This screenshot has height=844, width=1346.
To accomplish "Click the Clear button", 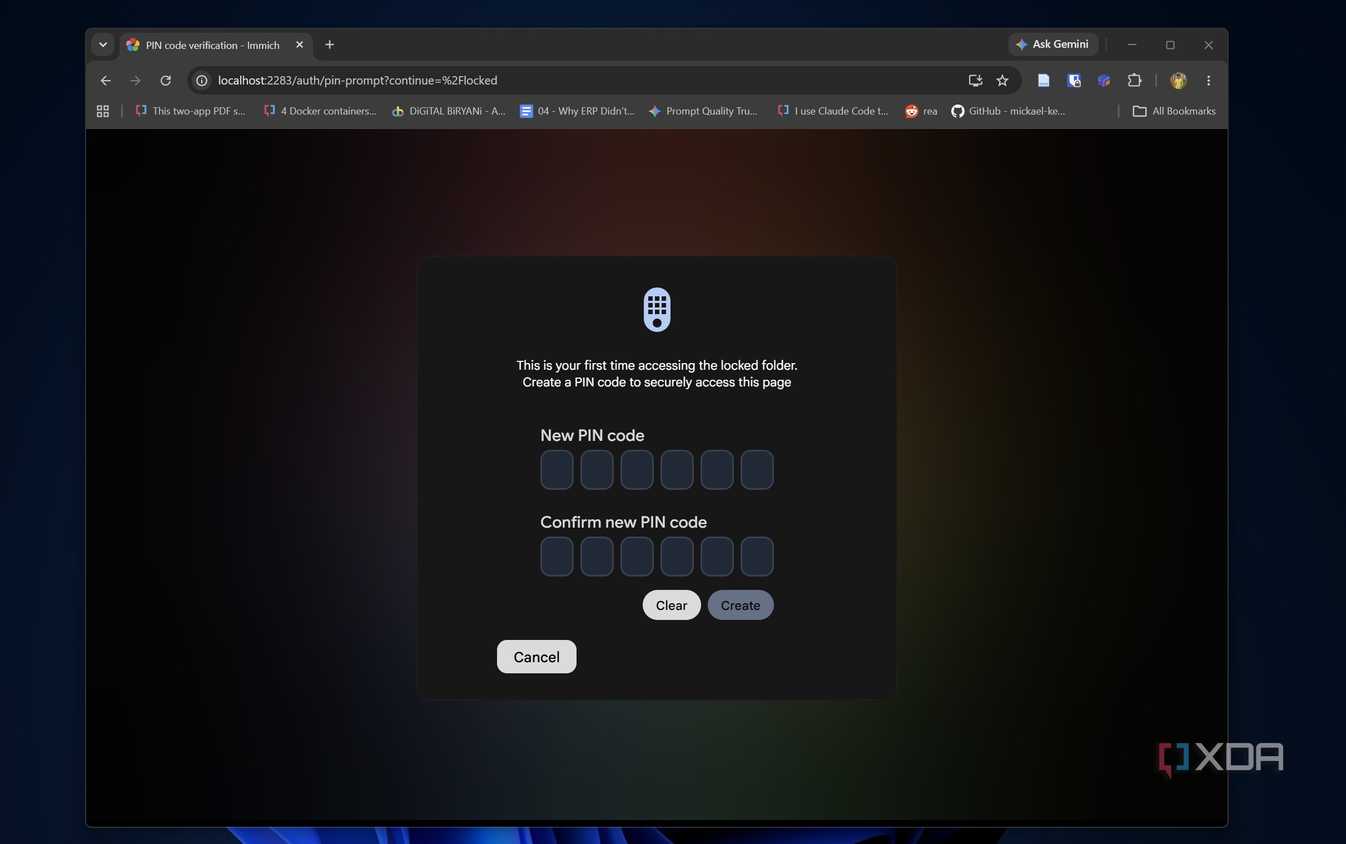I will pos(671,605).
